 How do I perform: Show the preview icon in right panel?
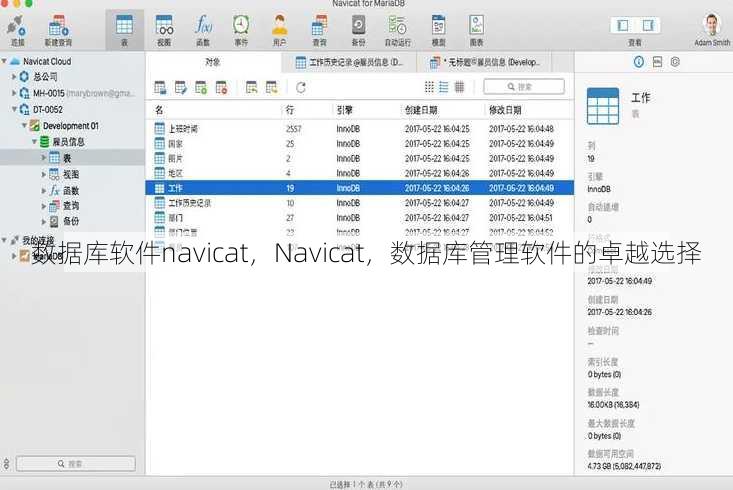pos(675,62)
